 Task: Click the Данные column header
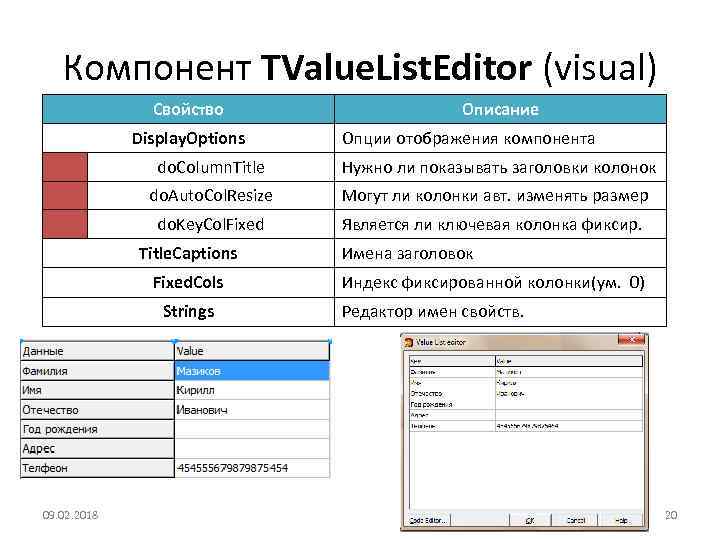pos(97,351)
